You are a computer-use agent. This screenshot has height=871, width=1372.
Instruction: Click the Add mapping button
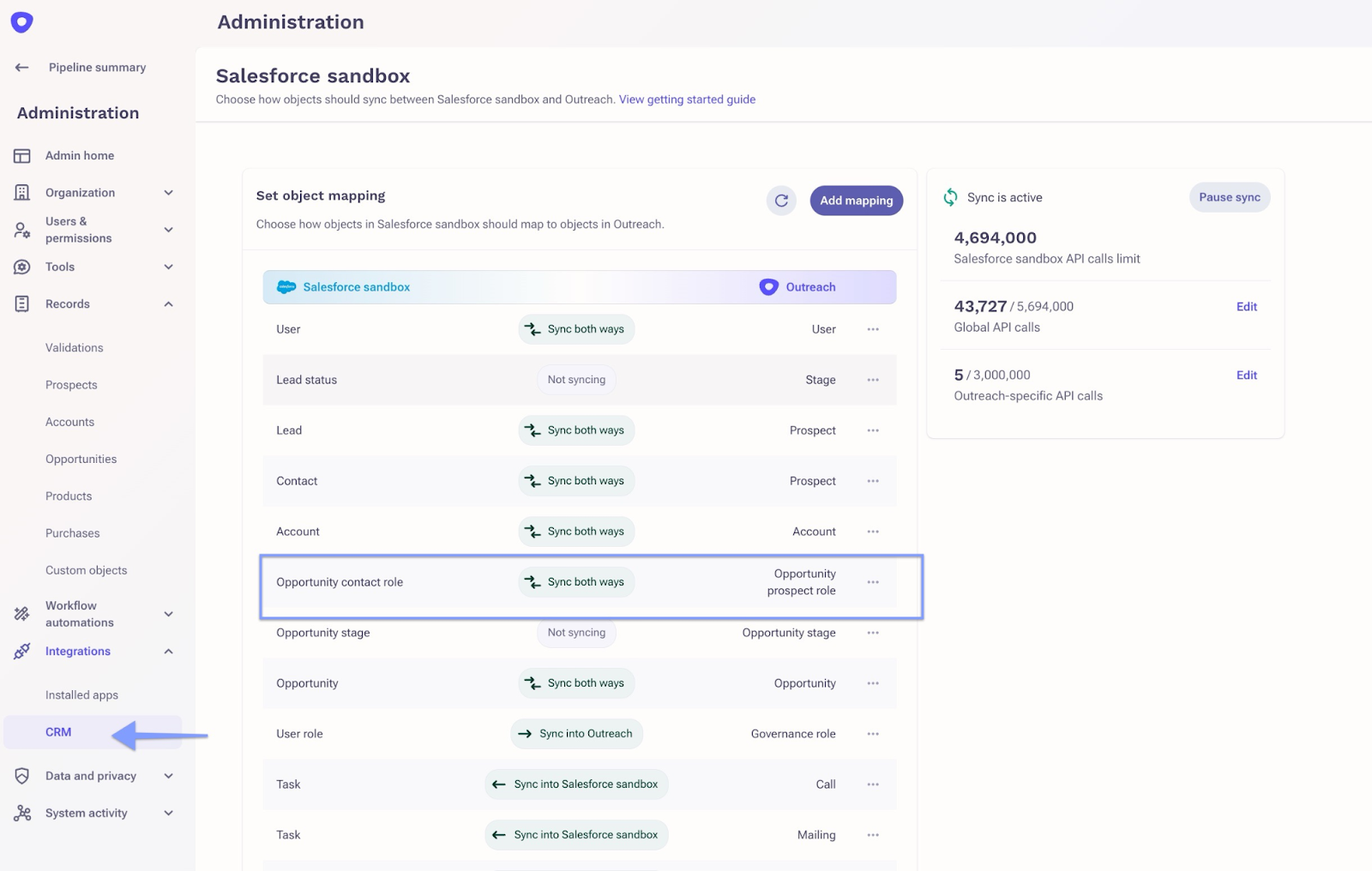[857, 201]
